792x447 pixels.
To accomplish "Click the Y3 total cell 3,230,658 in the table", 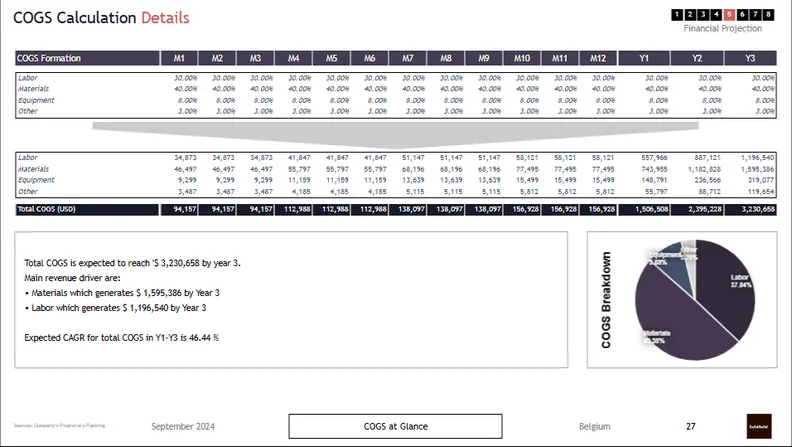I will pyautogui.click(x=751, y=209).
